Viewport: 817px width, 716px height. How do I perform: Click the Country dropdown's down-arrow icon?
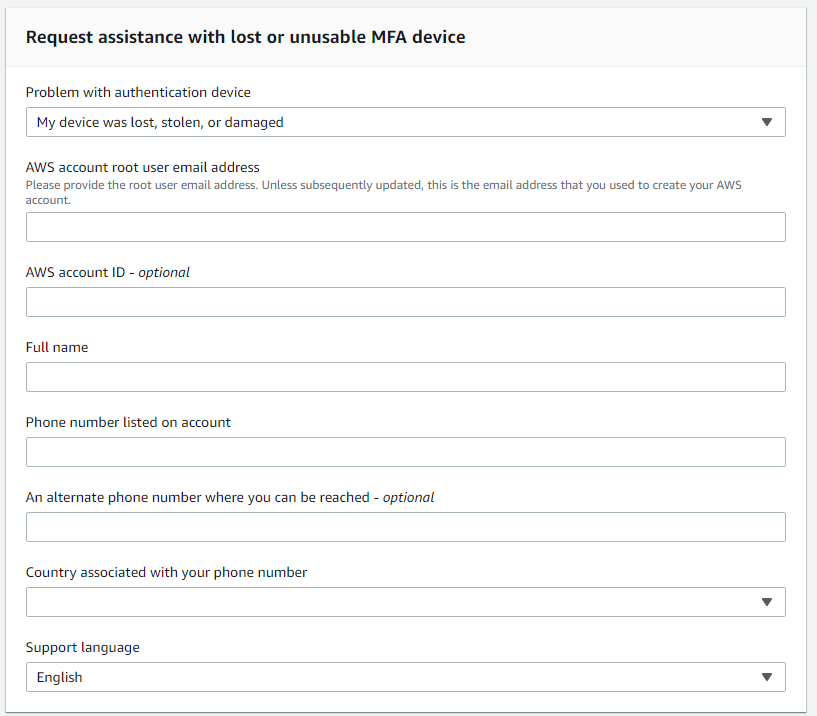coord(767,602)
